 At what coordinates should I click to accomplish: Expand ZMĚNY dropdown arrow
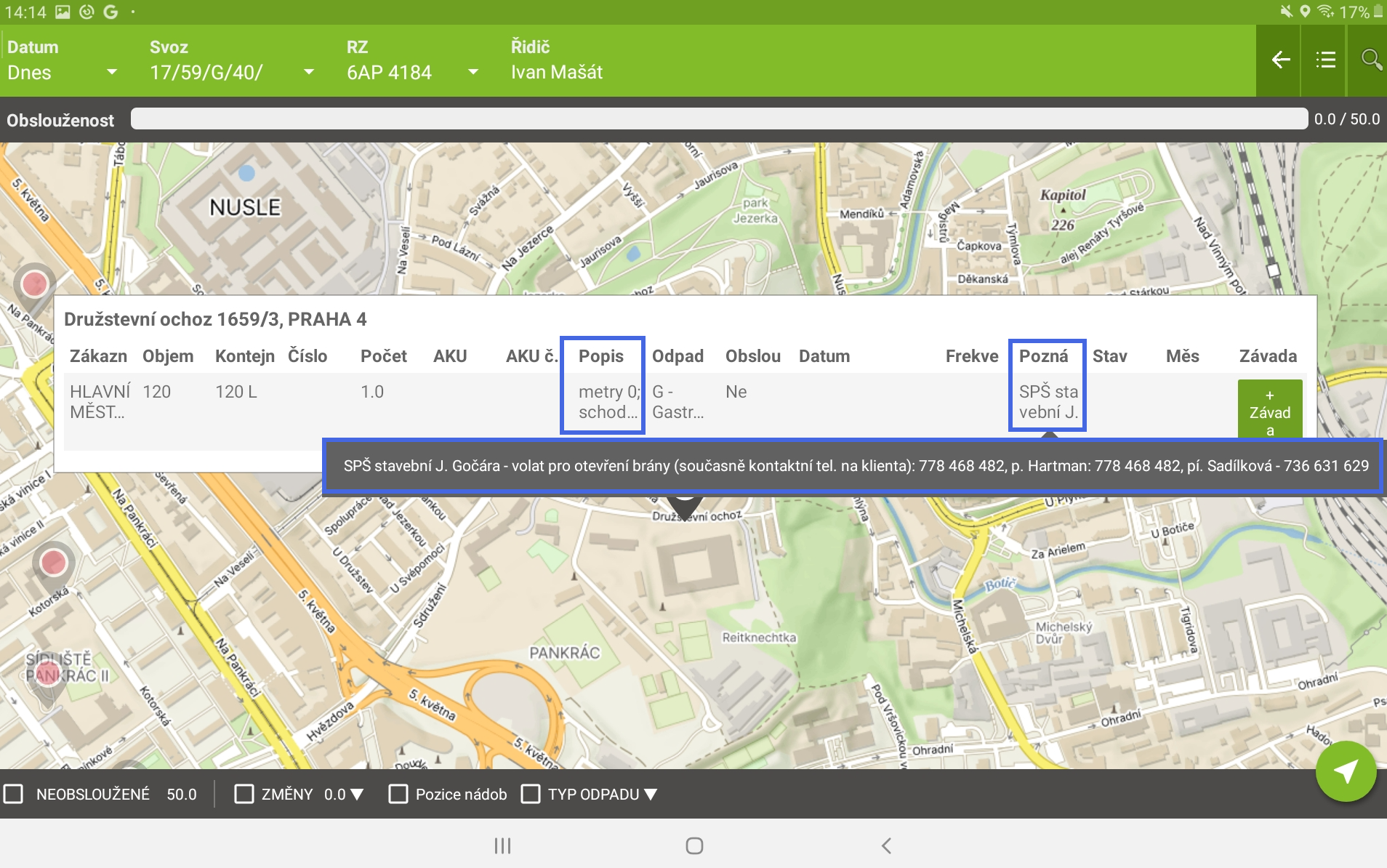[357, 795]
